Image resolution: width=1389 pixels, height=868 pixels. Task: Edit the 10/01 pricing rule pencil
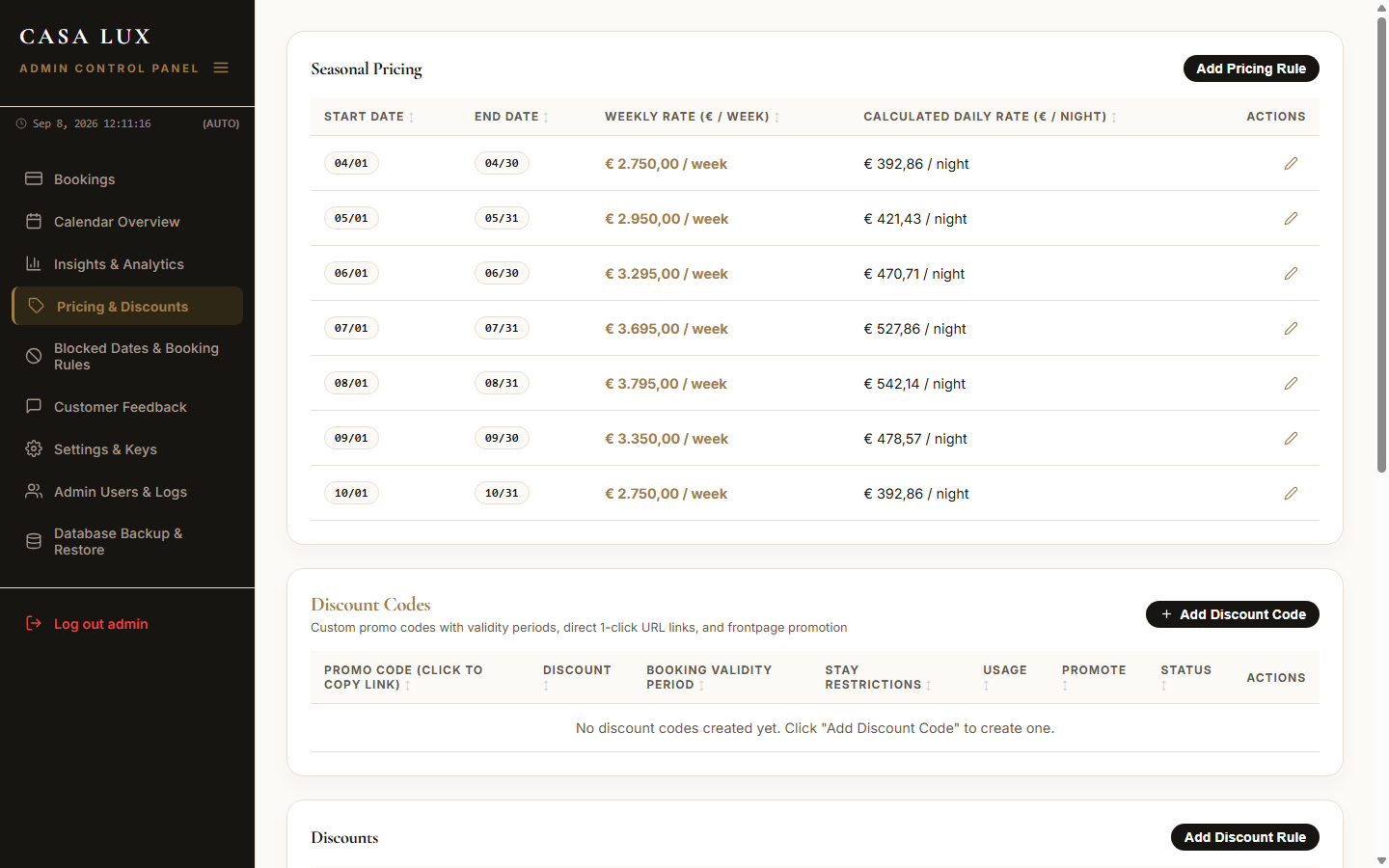(1291, 494)
